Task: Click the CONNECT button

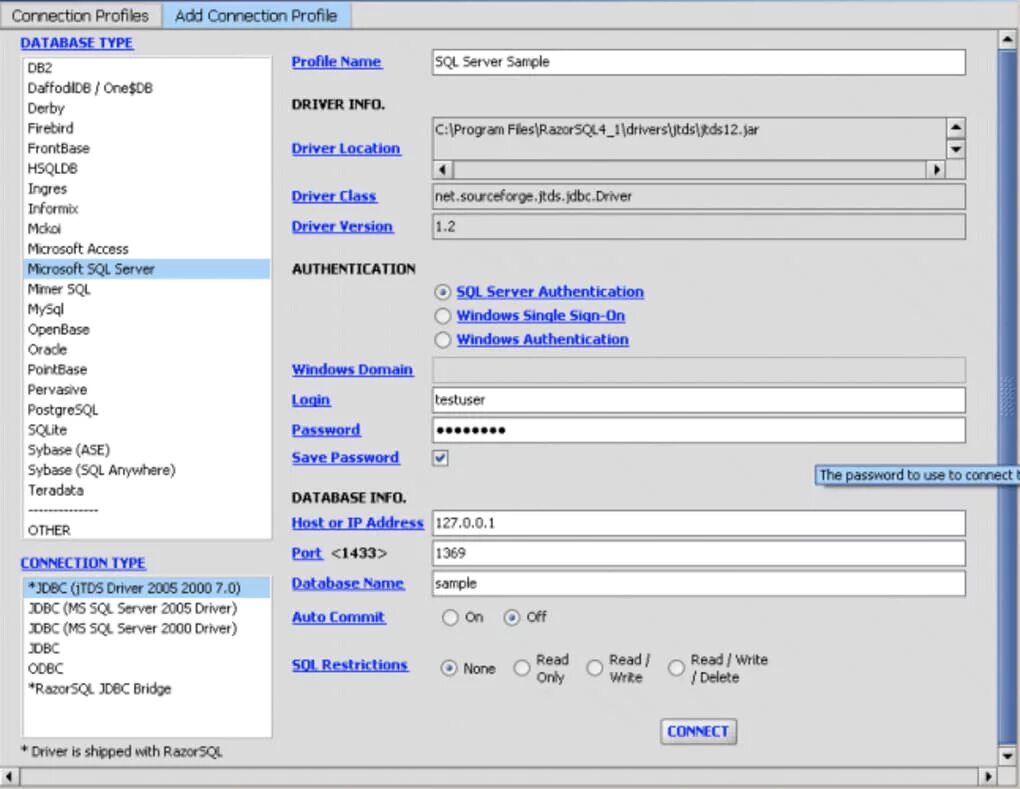Action: click(698, 732)
